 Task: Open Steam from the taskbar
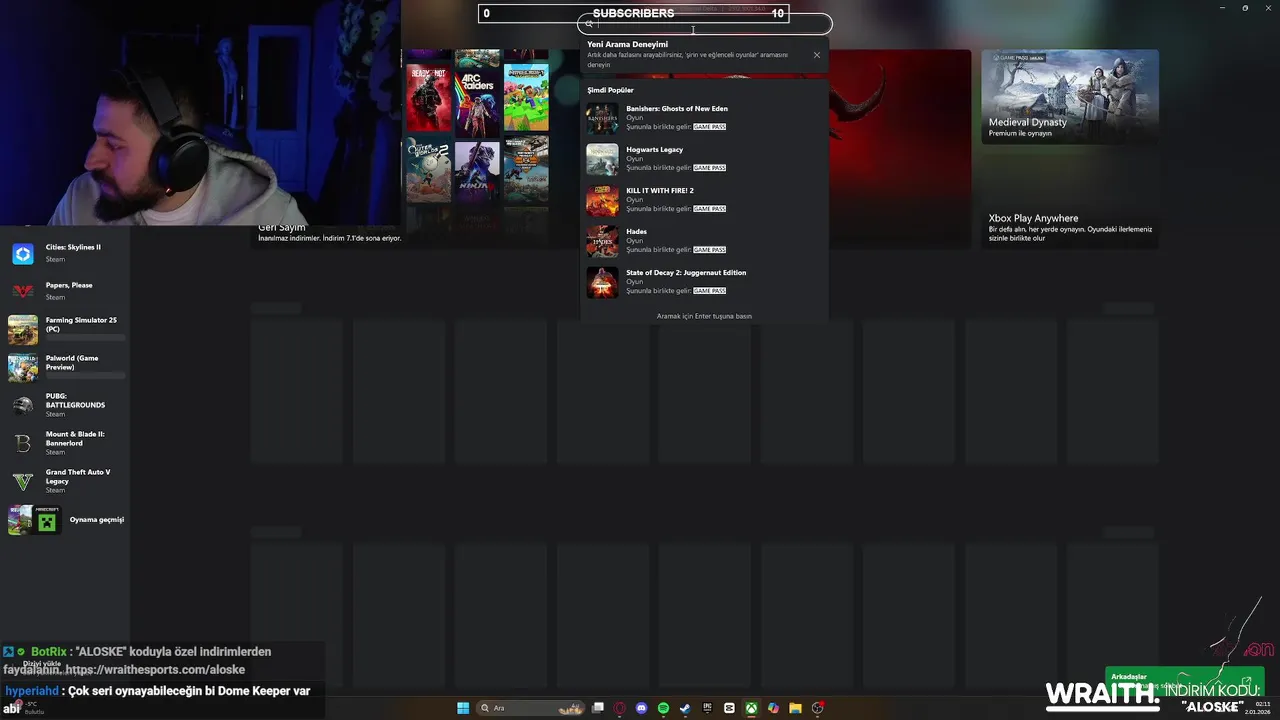[685, 708]
